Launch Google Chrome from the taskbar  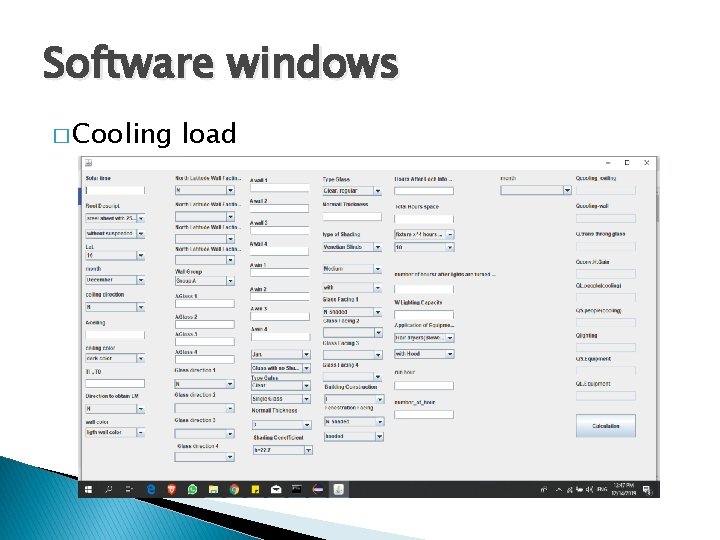click(234, 489)
